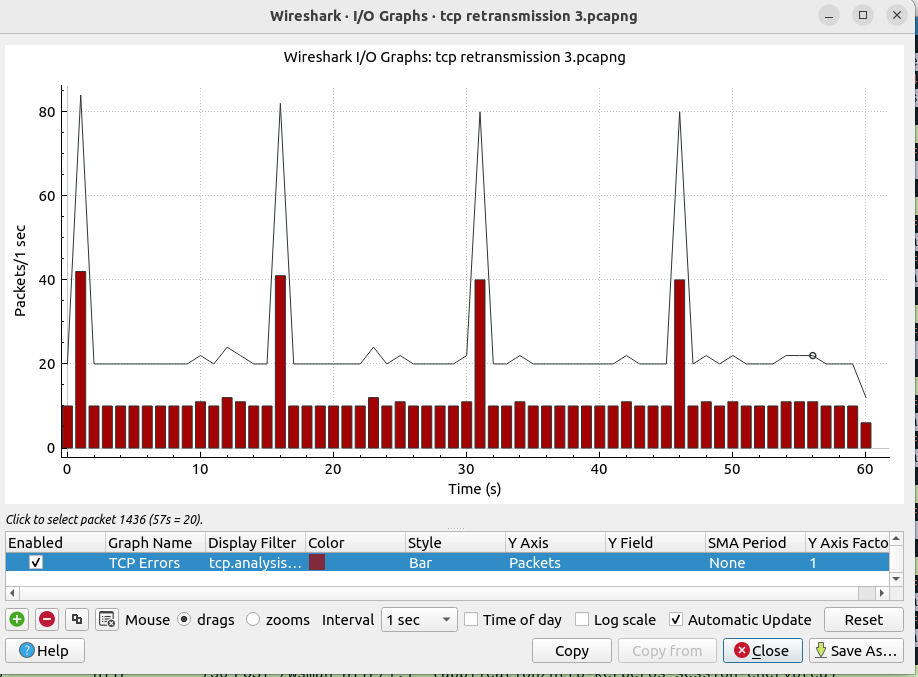Click the short last bar at 60 seconds
The width and height of the screenshot is (918, 677).
point(865,435)
